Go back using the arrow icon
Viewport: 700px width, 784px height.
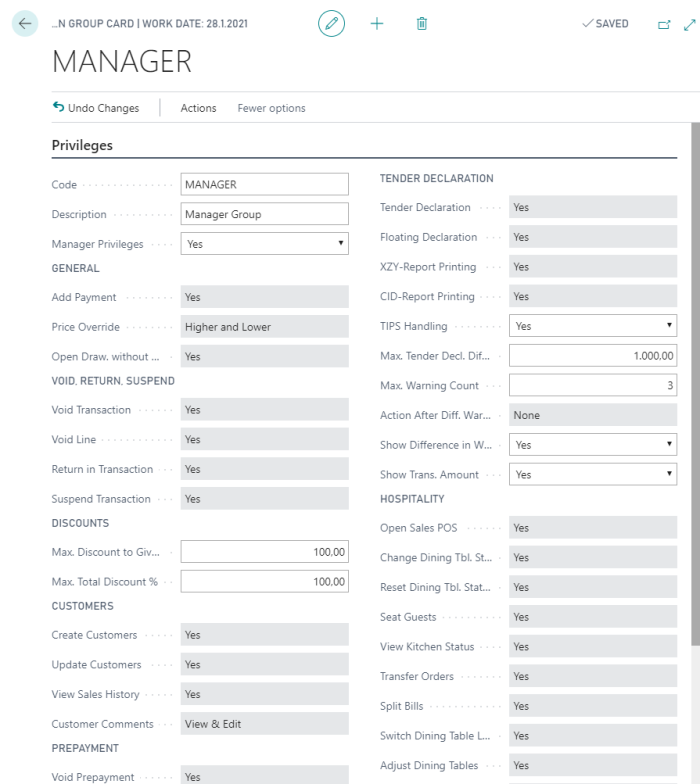coord(24,24)
